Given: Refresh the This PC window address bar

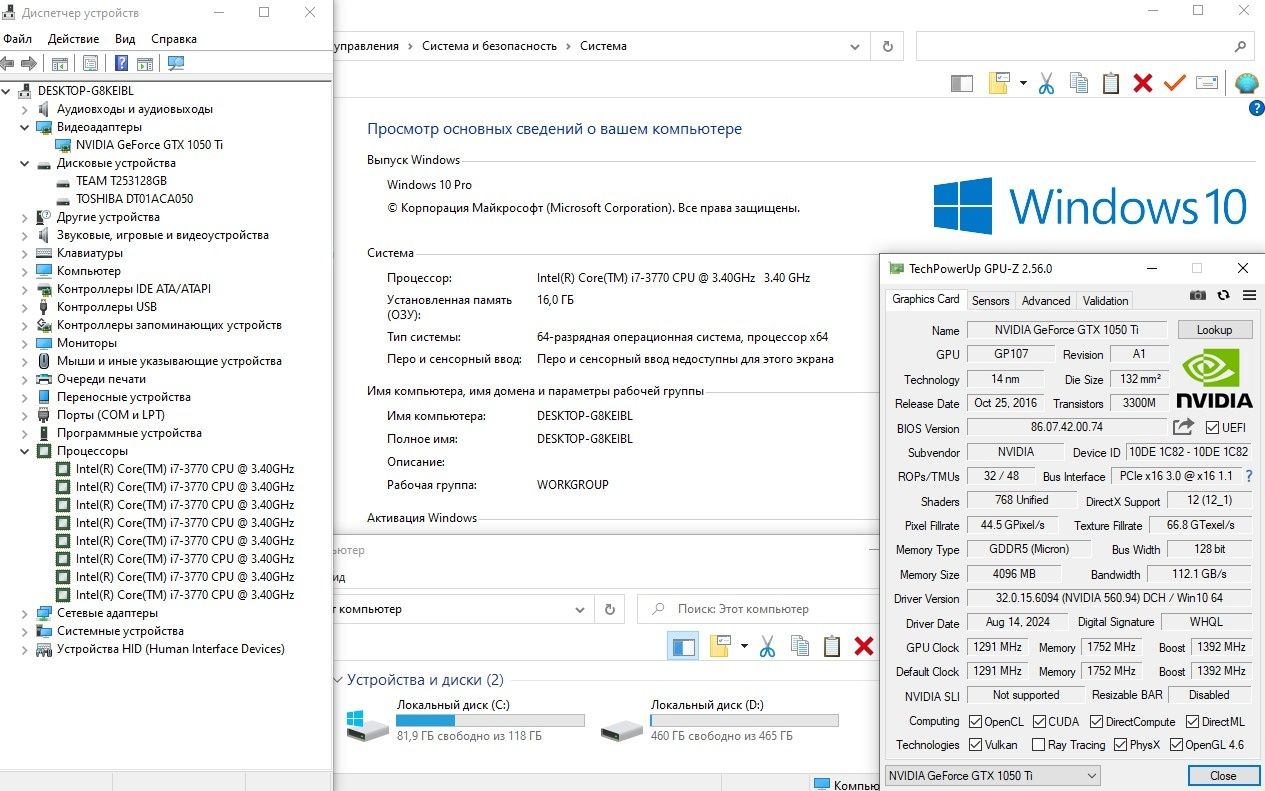Looking at the screenshot, I should 609,609.
